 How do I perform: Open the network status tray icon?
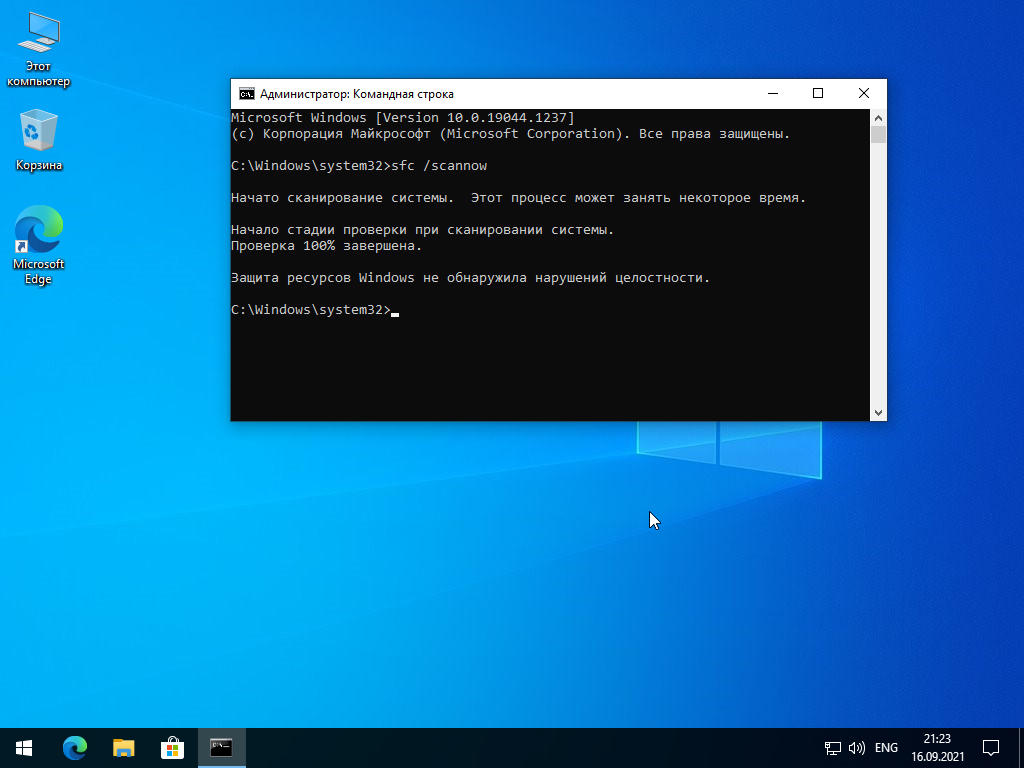click(x=832, y=747)
